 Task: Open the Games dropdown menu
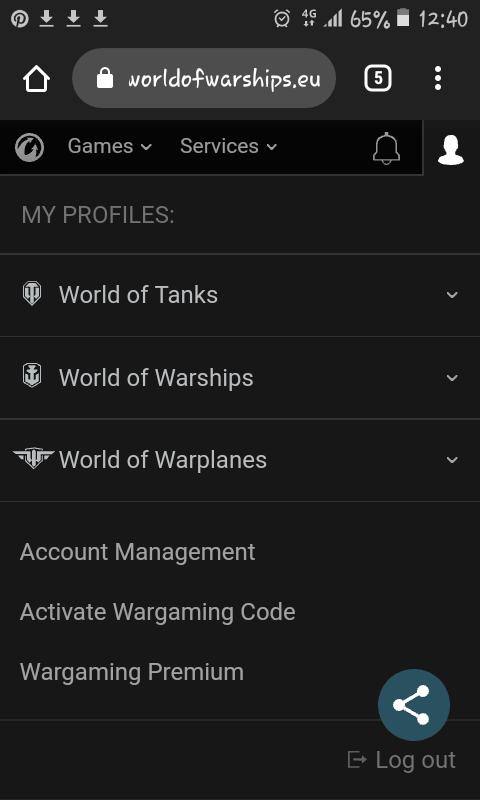click(110, 146)
